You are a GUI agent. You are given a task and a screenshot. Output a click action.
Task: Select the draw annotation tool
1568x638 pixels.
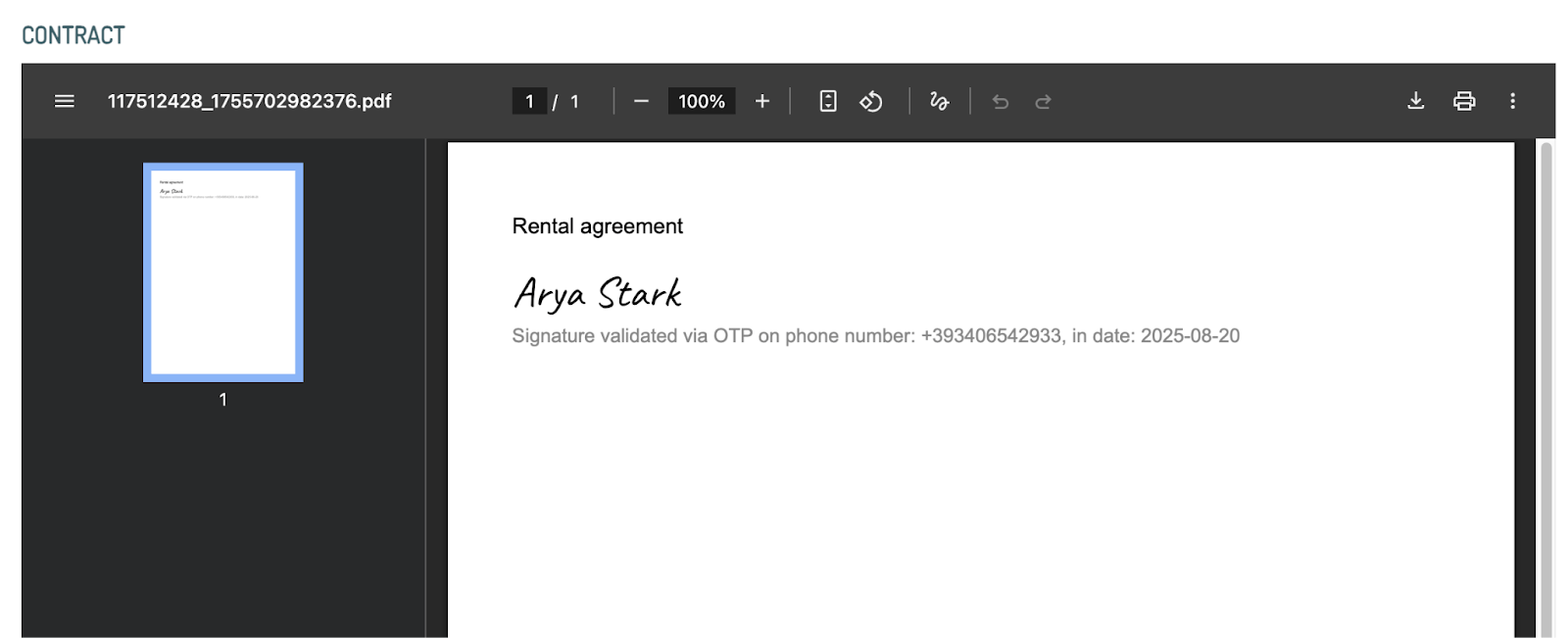tap(939, 101)
